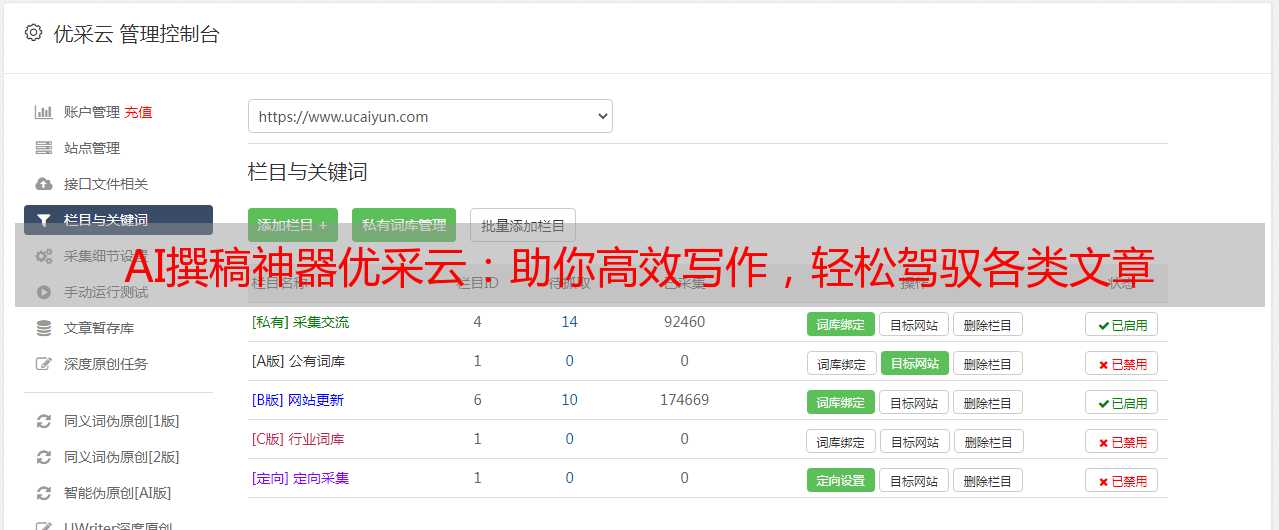Toggle 已禁用 status for 行业词库
This screenshot has width=1279, height=530.
1121,441
